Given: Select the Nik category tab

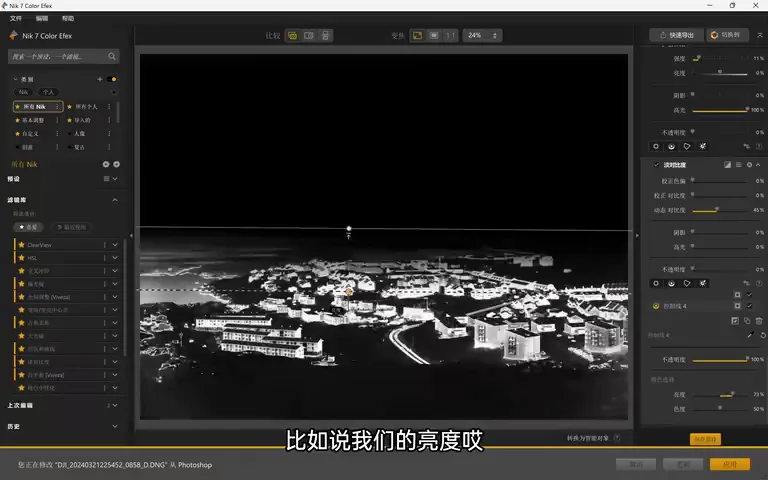Looking at the screenshot, I should pyautogui.click(x=24, y=92).
